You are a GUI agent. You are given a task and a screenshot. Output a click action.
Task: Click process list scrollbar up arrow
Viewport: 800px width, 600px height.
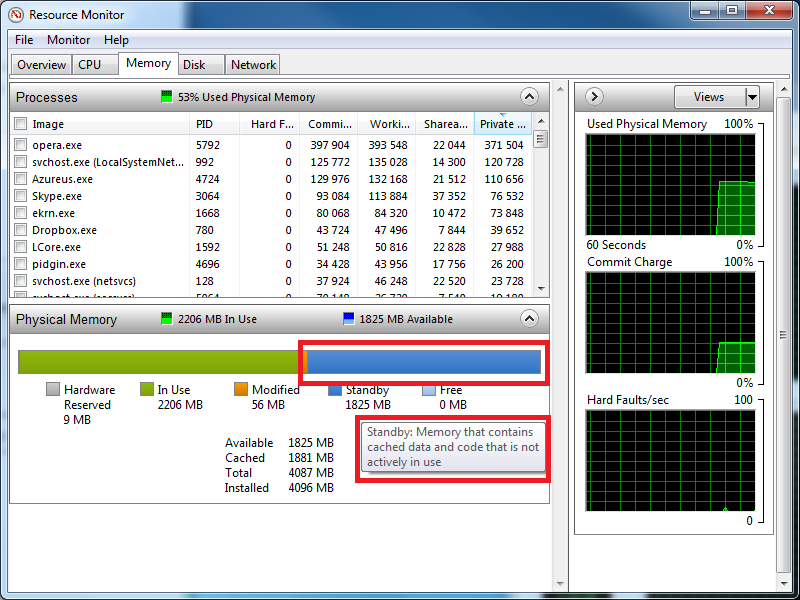click(541, 121)
